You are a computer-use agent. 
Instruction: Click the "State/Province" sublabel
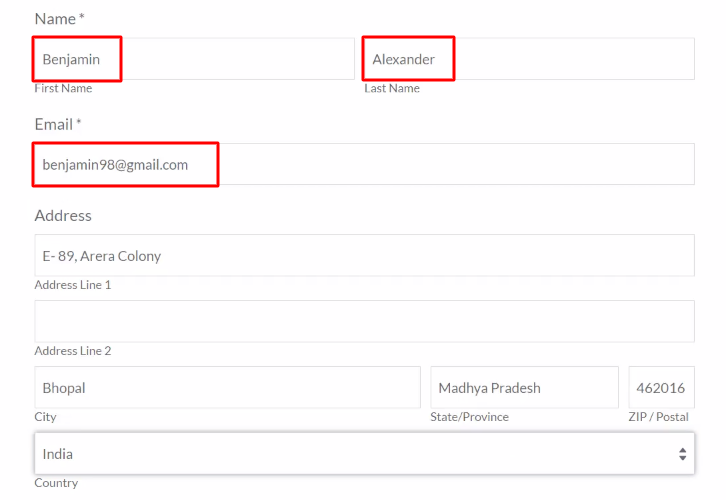pyautogui.click(x=469, y=417)
